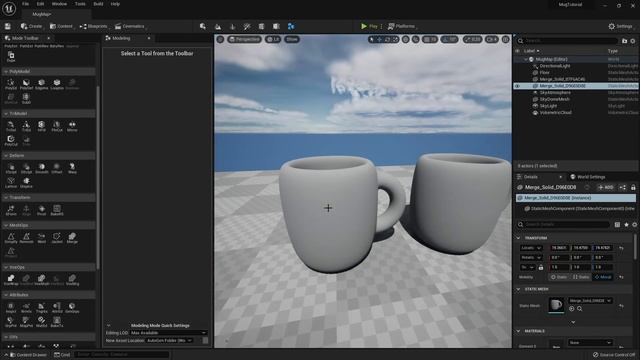Screen dimensions: 640x360
Task: Toggle the scale lock icon
Action: (x=541, y=268)
